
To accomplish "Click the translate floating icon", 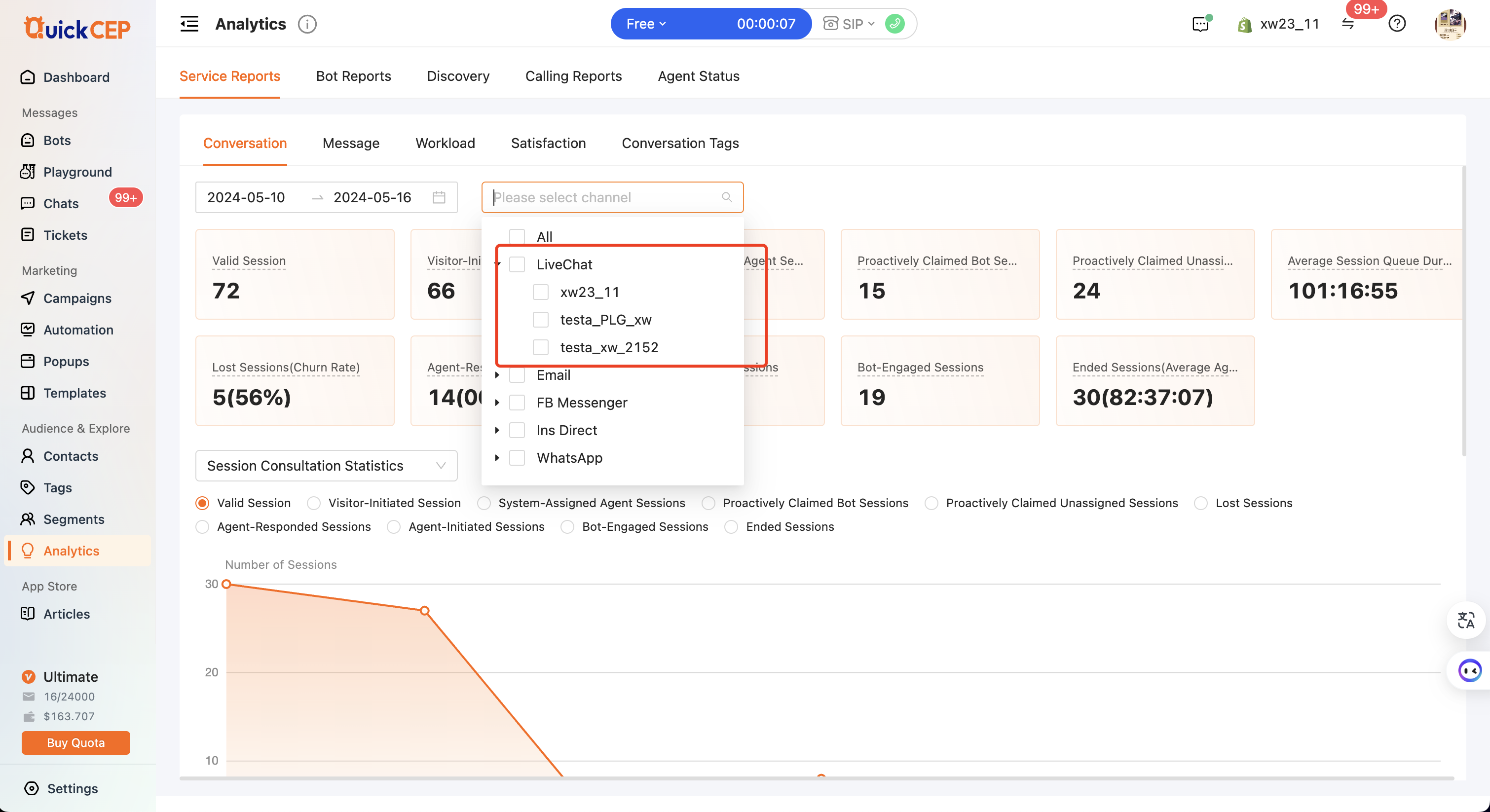I will click(1466, 620).
